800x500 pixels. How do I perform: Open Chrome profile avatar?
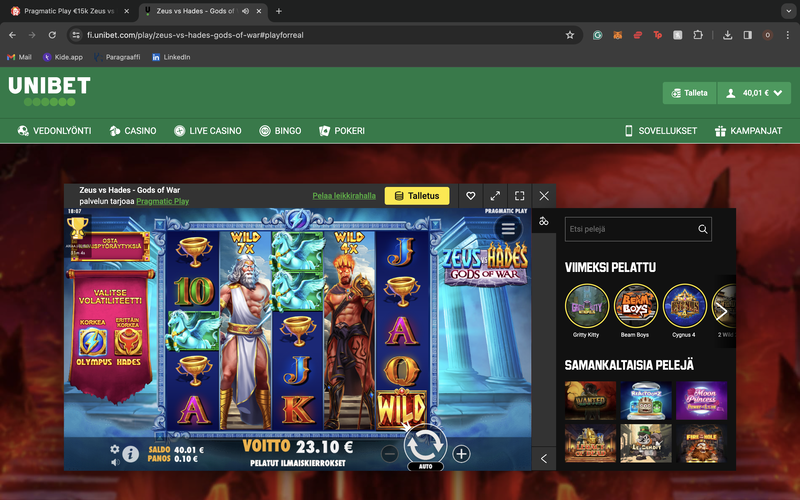(x=767, y=35)
